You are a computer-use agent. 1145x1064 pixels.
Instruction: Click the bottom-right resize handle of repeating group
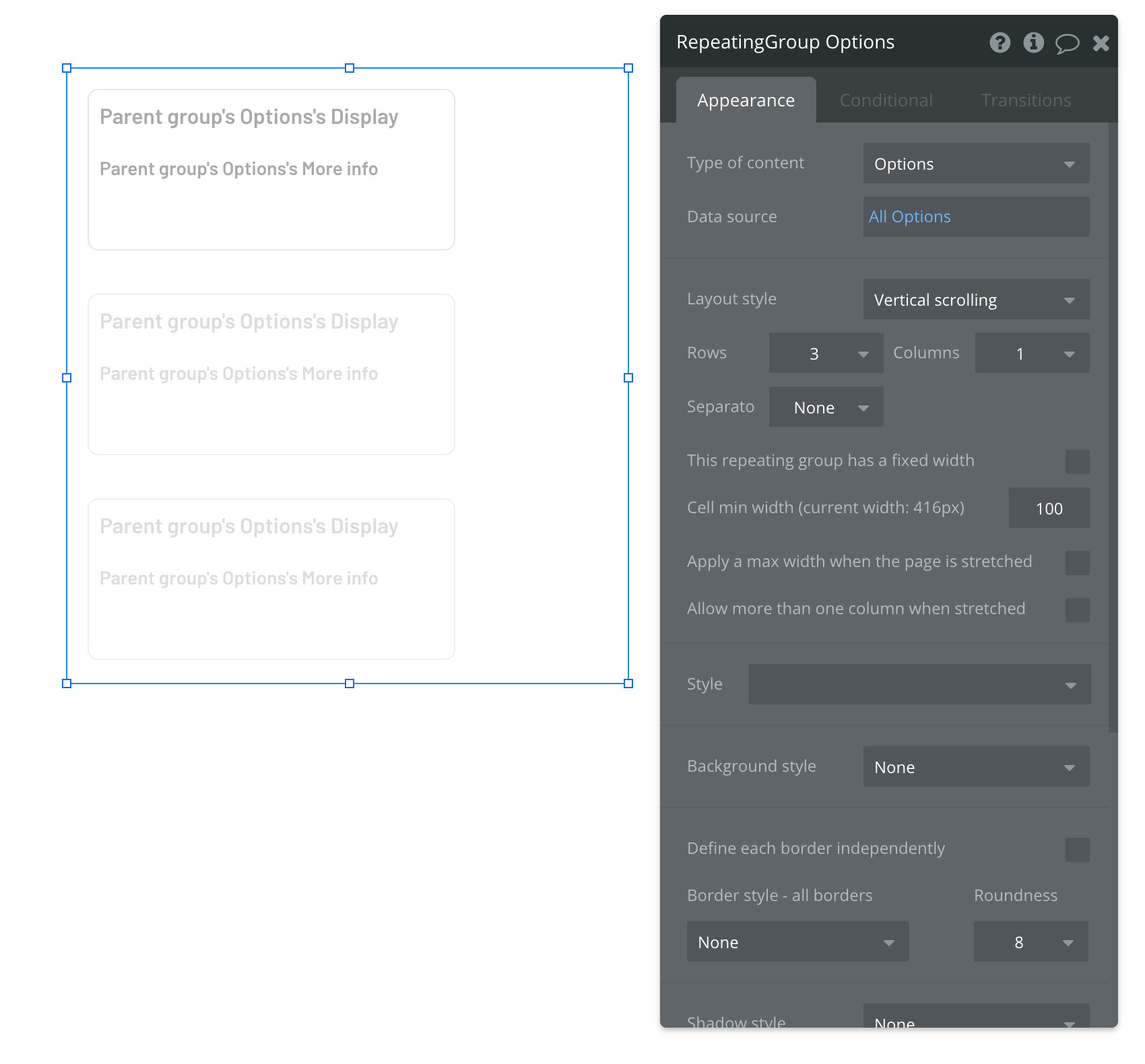coord(628,684)
